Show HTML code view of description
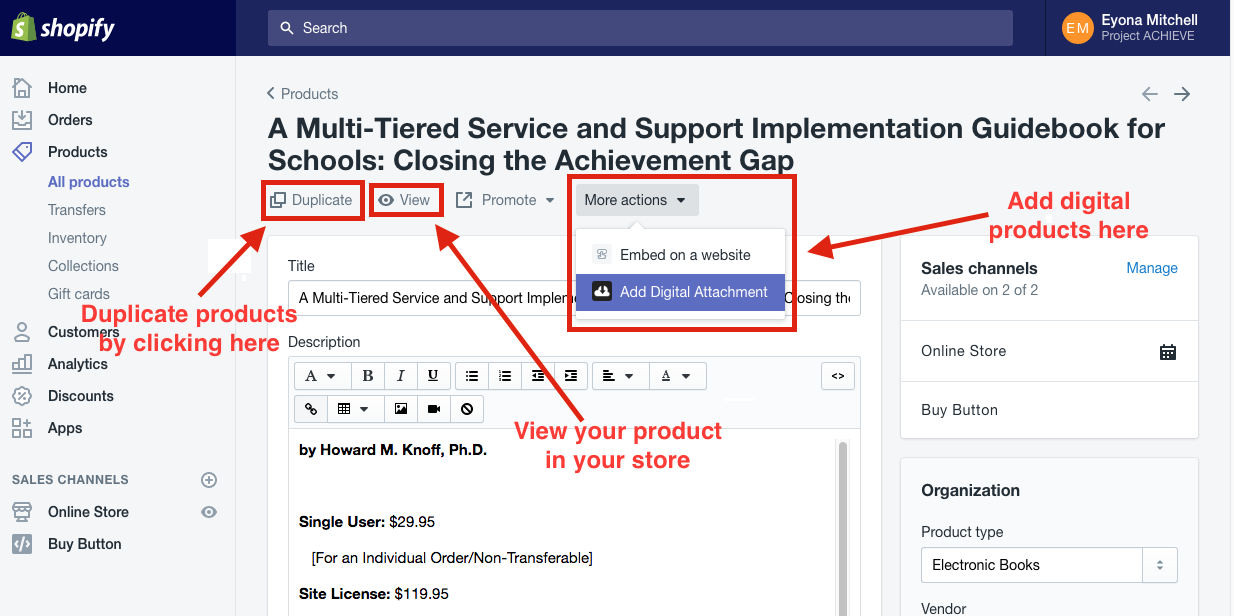Image resolution: width=1234 pixels, height=616 pixels. click(x=838, y=376)
